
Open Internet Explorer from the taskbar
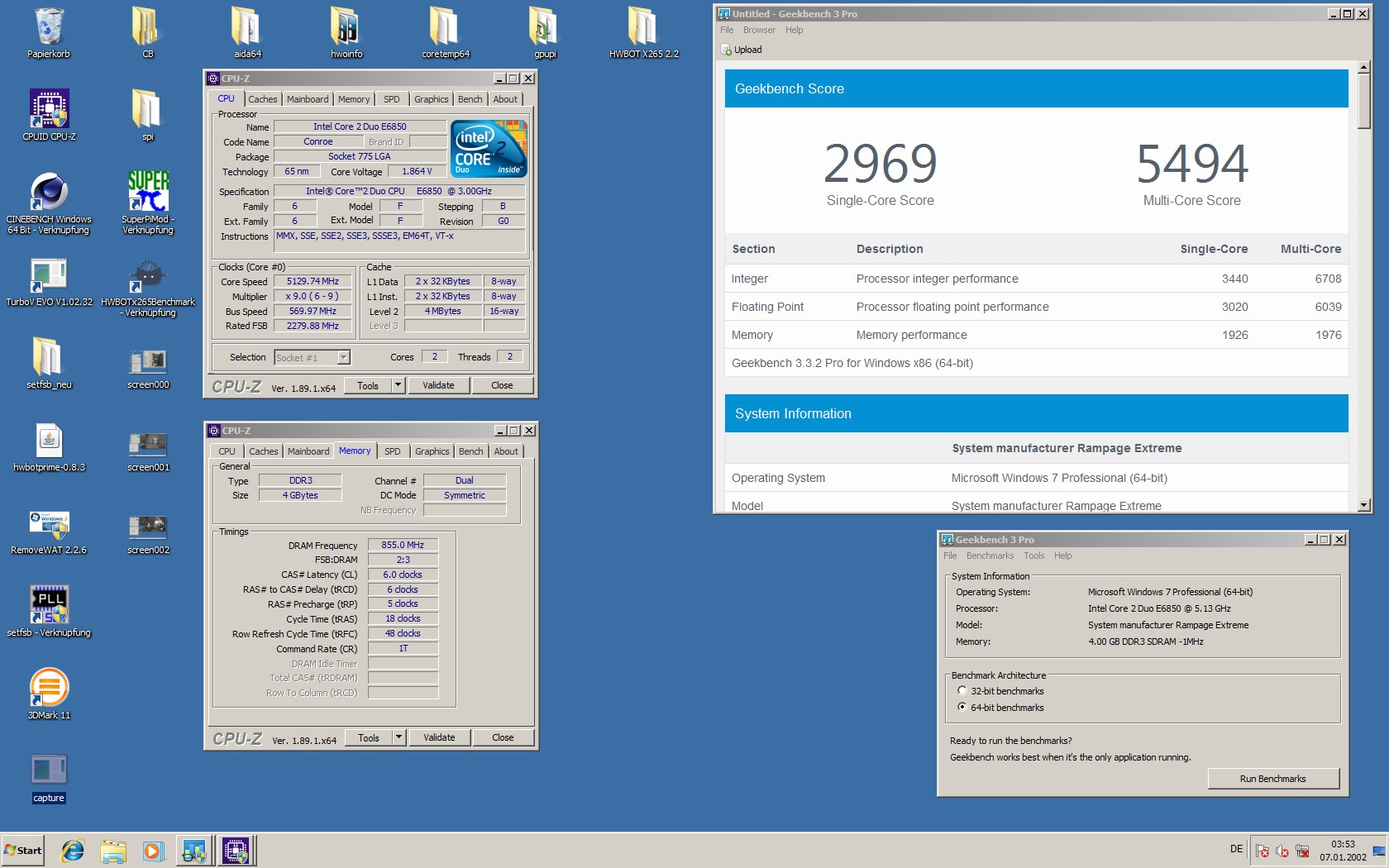[73, 851]
